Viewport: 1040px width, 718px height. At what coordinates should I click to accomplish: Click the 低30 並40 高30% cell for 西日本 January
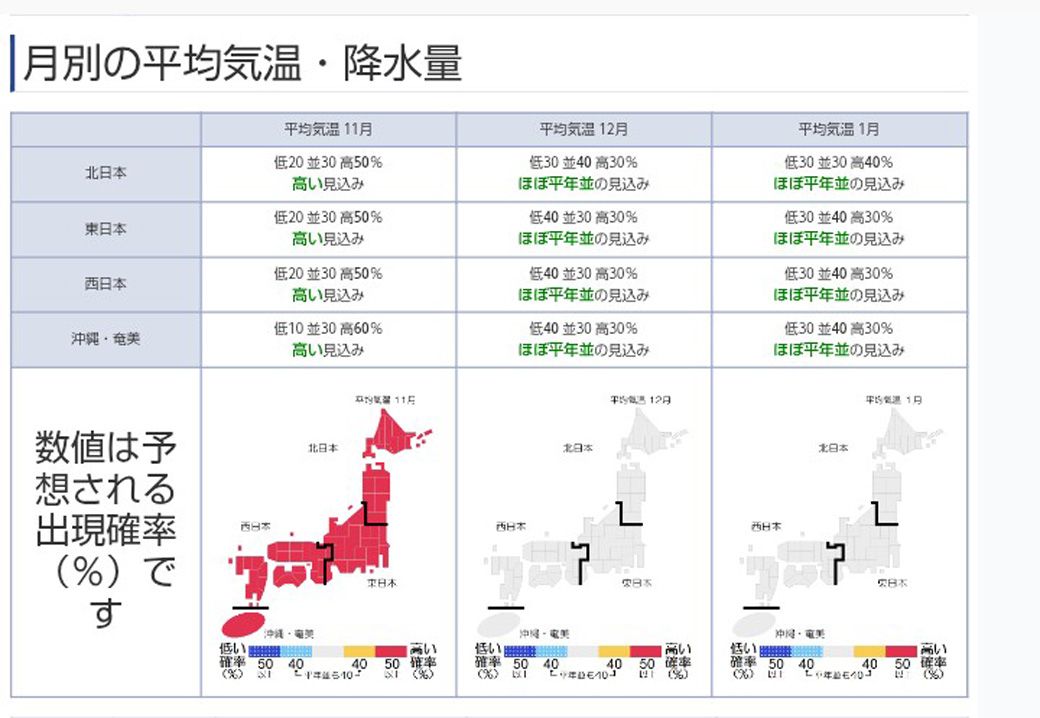tap(836, 271)
